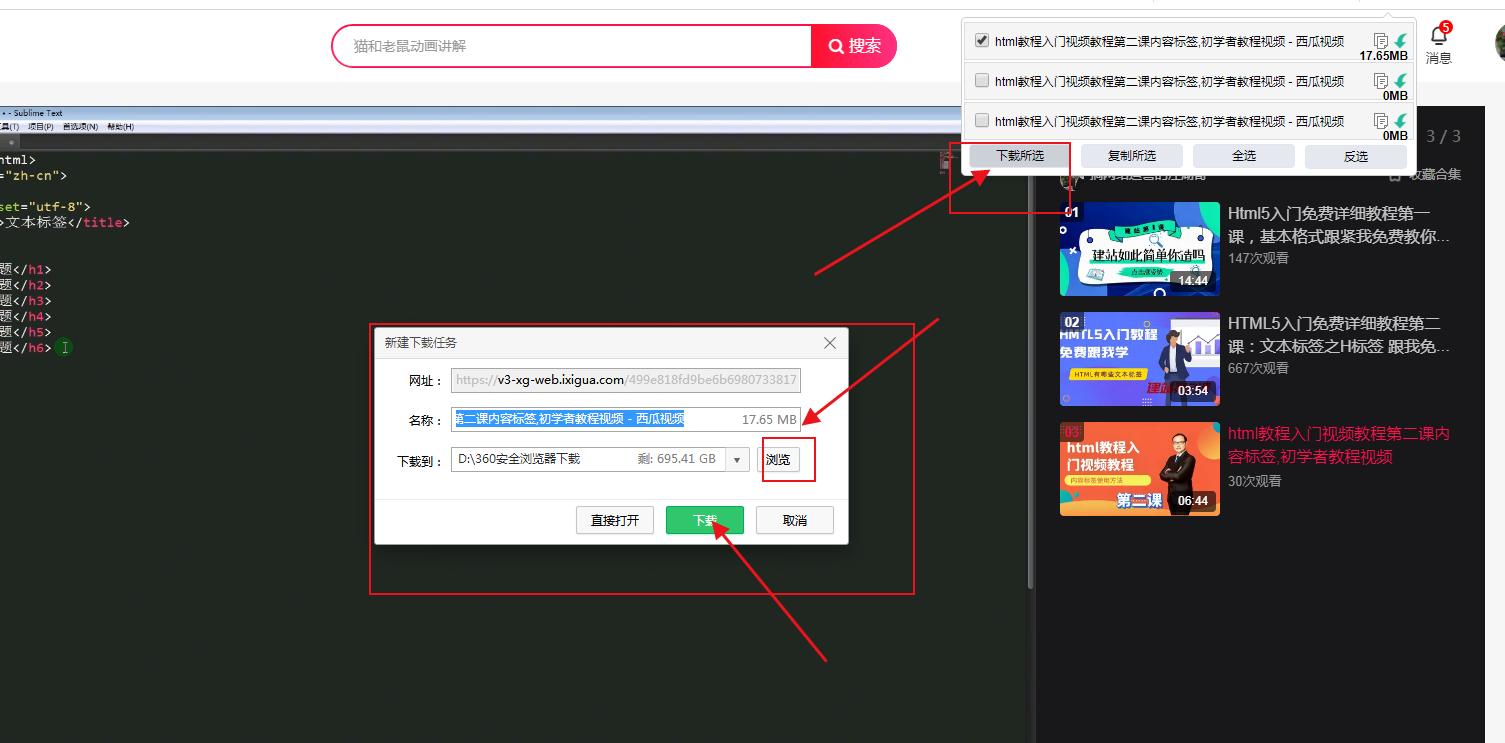Invert the selection with 反选
Viewport: 1505px width, 743px height.
(1356, 156)
